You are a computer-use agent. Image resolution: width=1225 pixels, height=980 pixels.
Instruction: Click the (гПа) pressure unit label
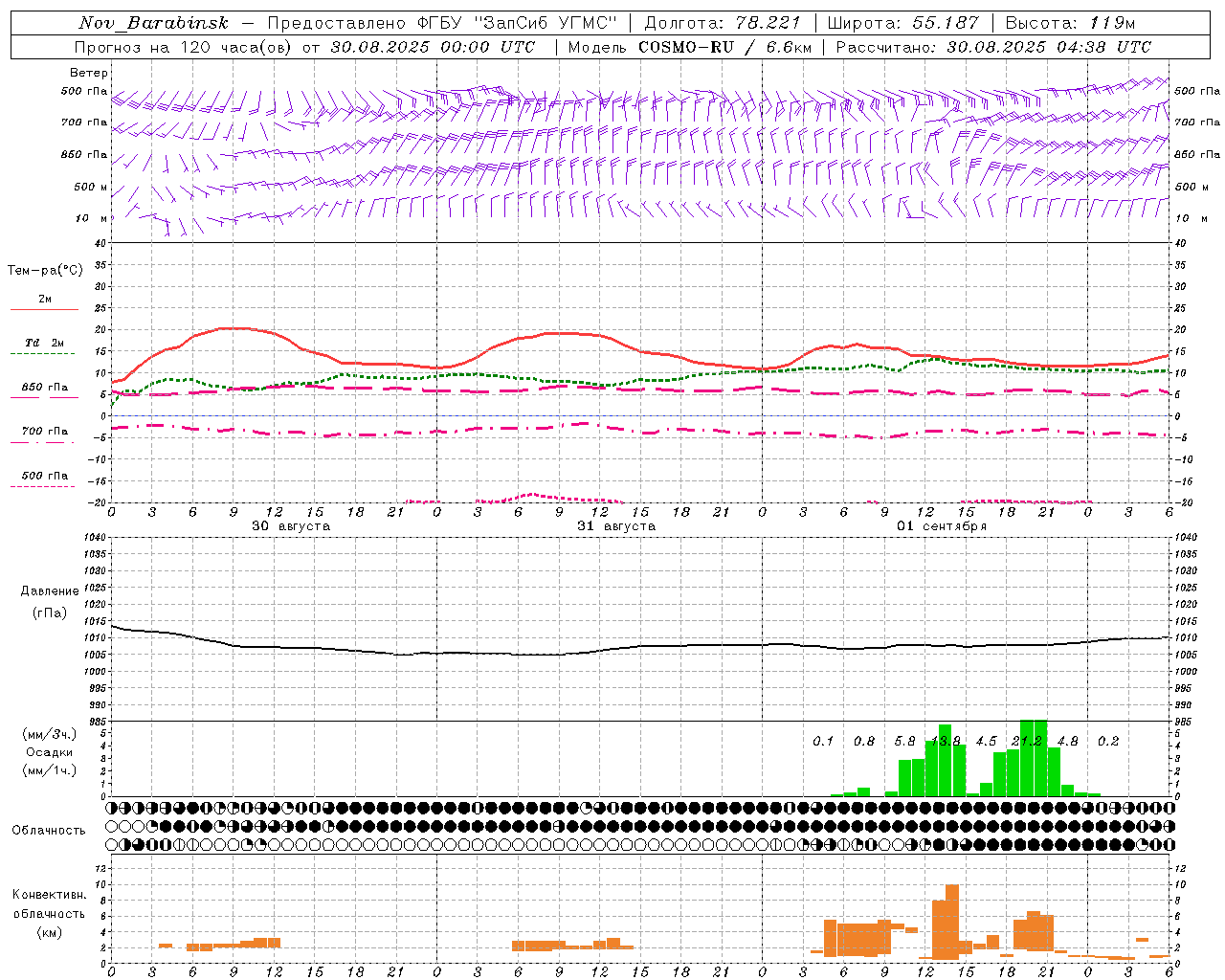[50, 613]
